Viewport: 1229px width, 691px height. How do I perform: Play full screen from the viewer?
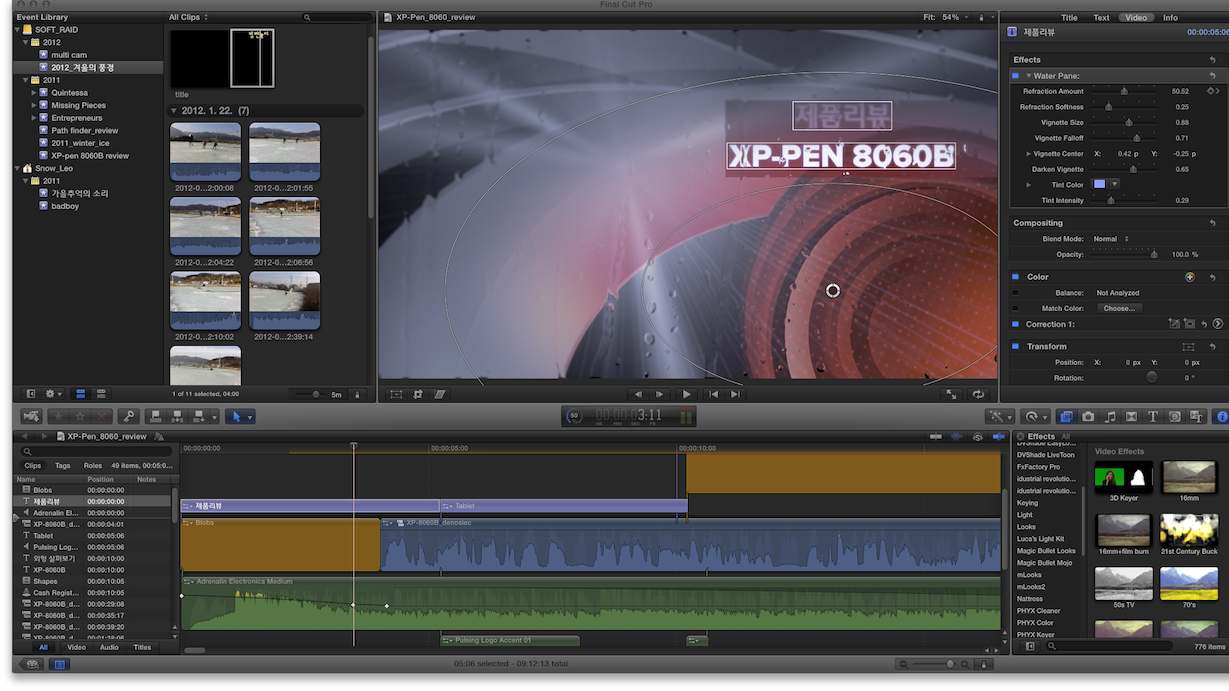[952, 394]
